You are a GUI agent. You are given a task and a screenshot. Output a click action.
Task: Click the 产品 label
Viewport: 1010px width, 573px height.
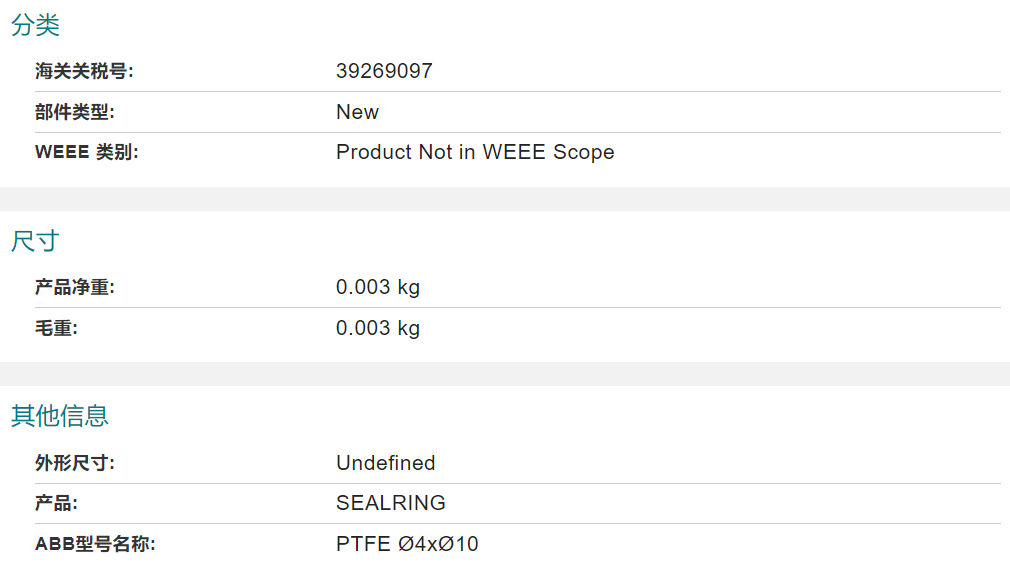[56, 503]
